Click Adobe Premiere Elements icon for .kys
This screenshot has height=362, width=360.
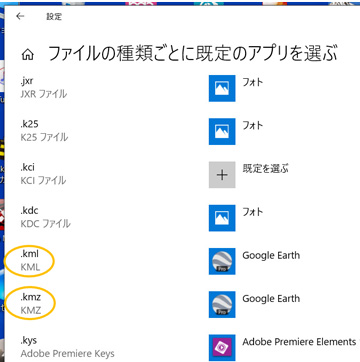click(222, 348)
